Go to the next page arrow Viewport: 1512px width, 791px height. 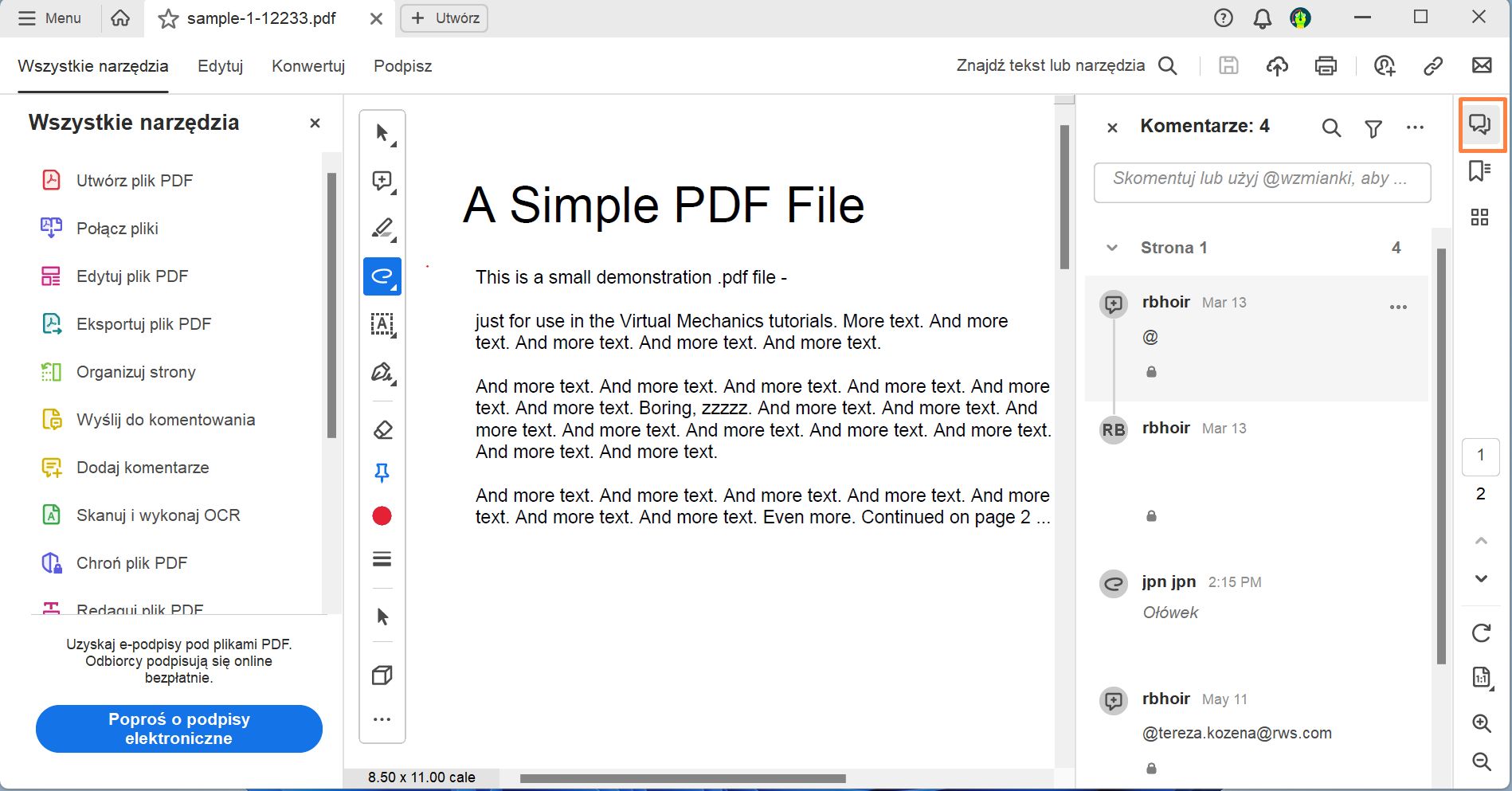click(x=1481, y=578)
